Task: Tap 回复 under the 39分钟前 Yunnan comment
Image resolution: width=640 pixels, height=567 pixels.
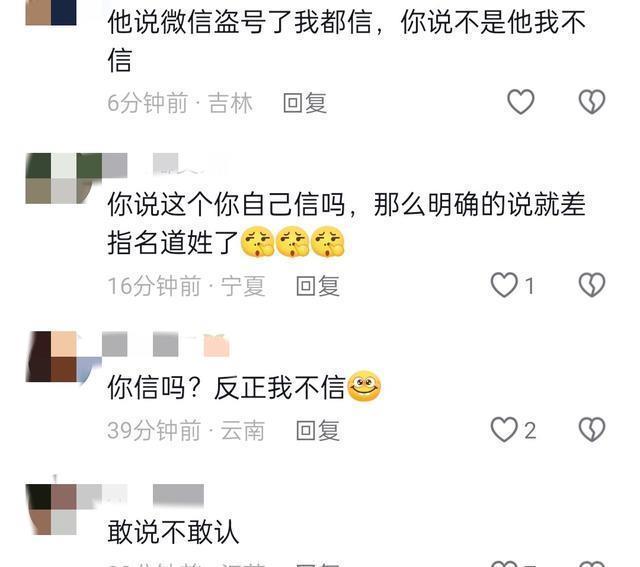Action: [x=318, y=430]
